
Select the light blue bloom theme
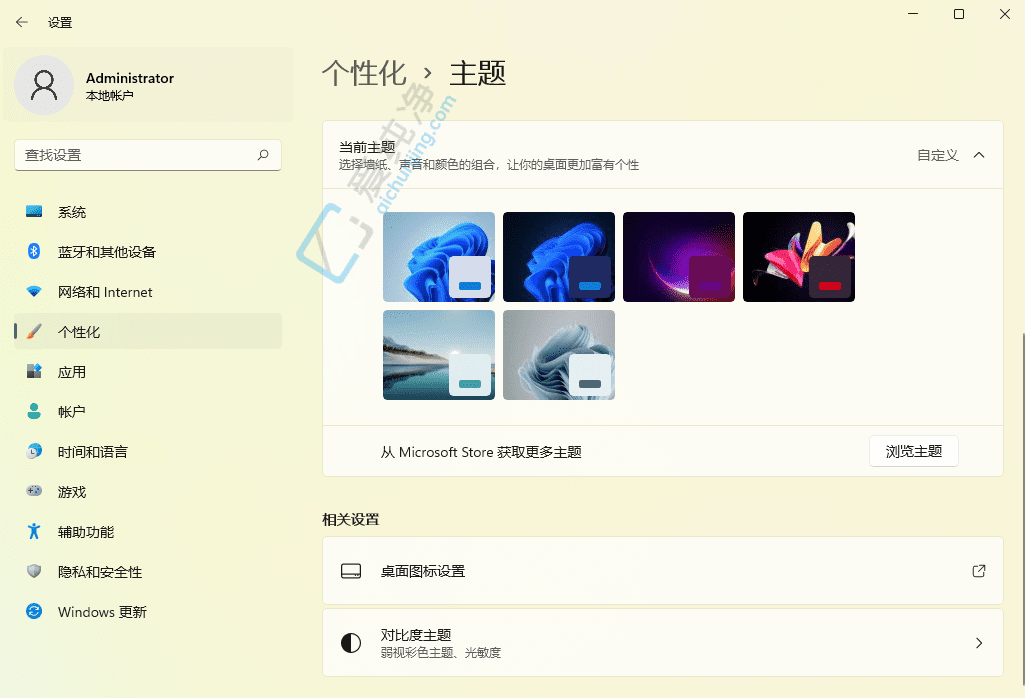[x=439, y=257]
